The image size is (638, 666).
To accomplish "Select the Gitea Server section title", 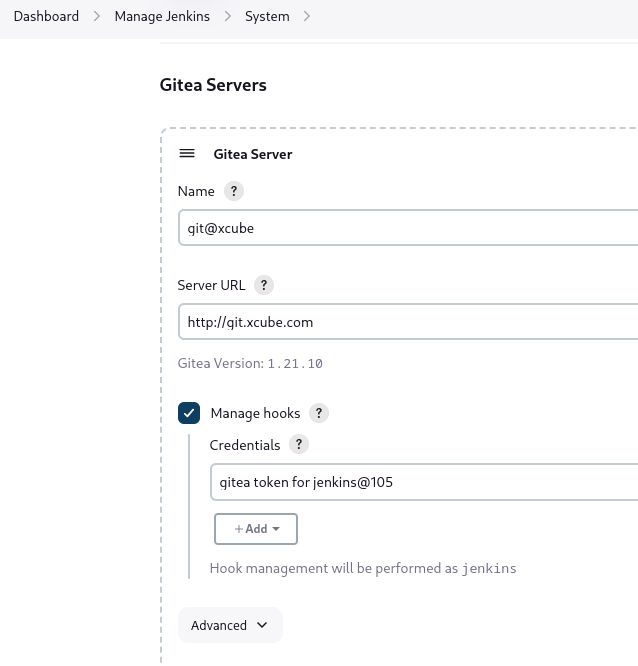I will [x=253, y=154].
